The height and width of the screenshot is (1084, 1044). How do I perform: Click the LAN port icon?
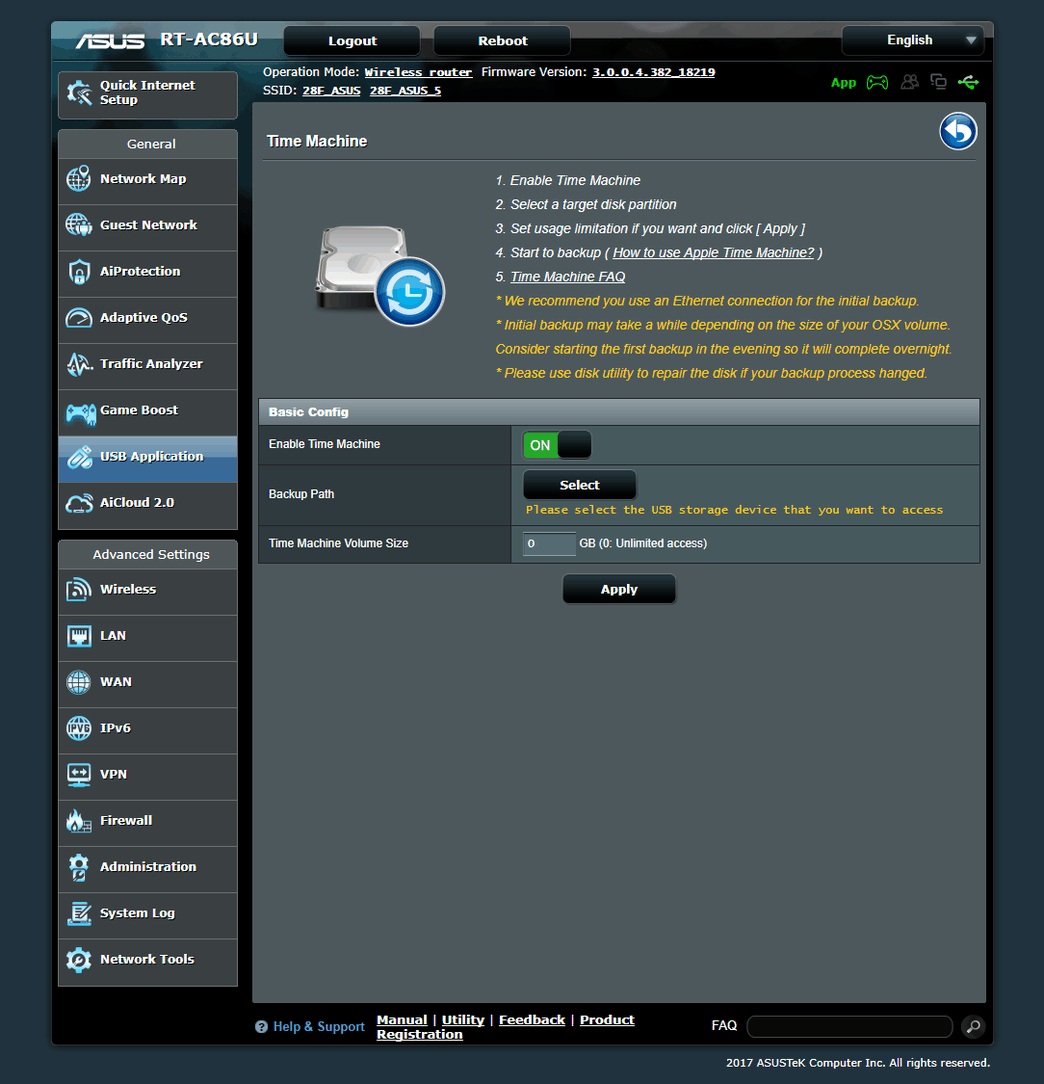point(79,635)
